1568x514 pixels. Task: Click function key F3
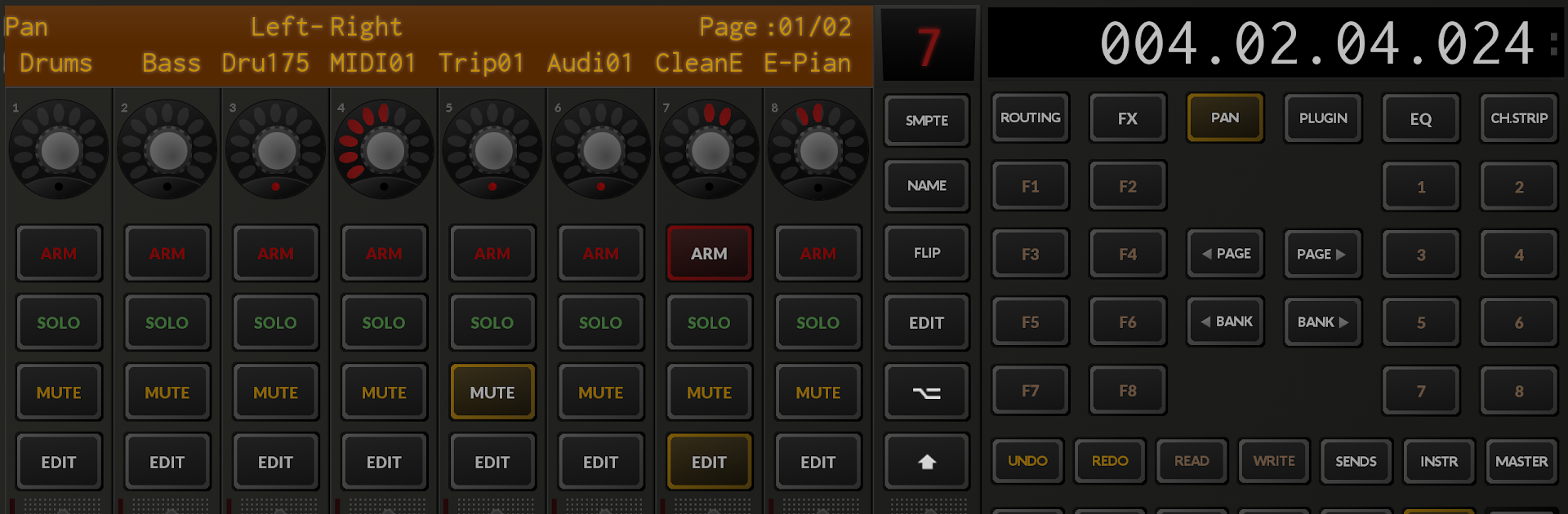pyautogui.click(x=1030, y=254)
